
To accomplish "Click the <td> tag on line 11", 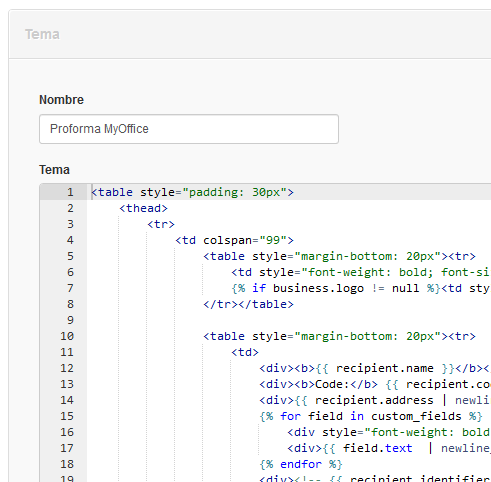I will [245, 352].
